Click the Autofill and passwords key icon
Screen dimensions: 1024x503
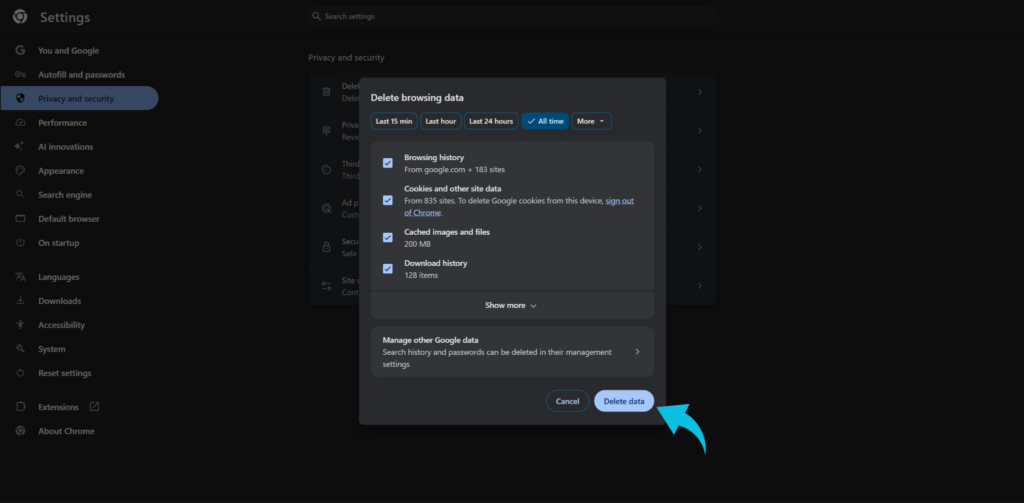(20, 74)
